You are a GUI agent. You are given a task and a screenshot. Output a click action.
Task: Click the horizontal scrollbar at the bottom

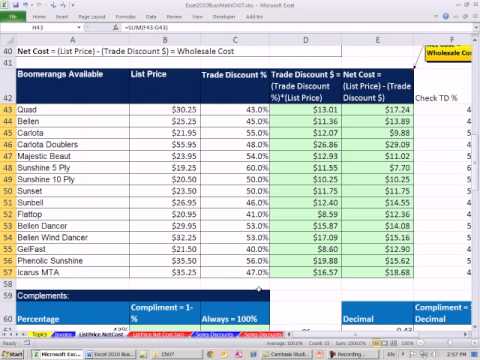(377, 334)
